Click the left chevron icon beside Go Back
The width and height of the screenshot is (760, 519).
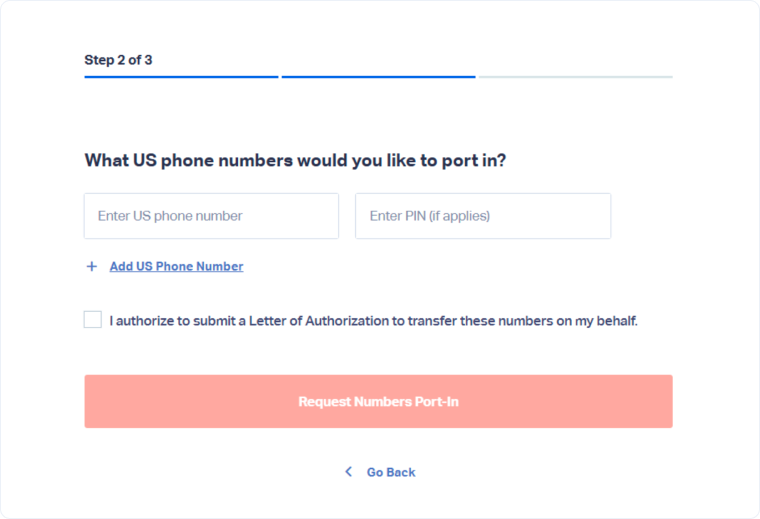348,472
